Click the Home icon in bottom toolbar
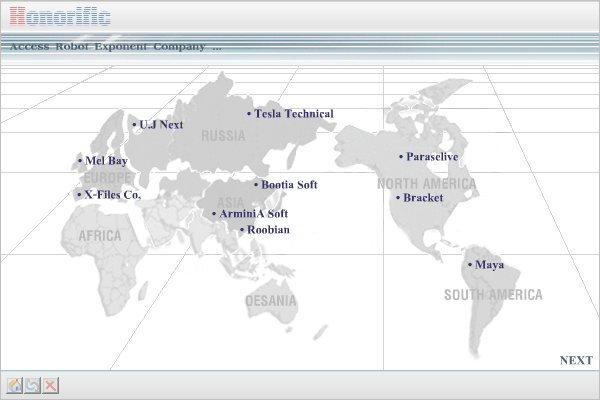The width and height of the screenshot is (600, 400). [x=15, y=385]
